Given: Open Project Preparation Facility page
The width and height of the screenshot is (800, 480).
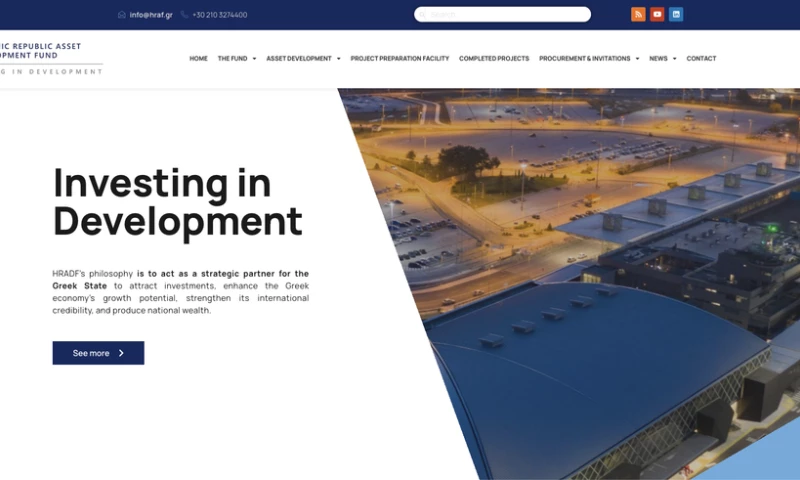Looking at the screenshot, I should click(399, 59).
